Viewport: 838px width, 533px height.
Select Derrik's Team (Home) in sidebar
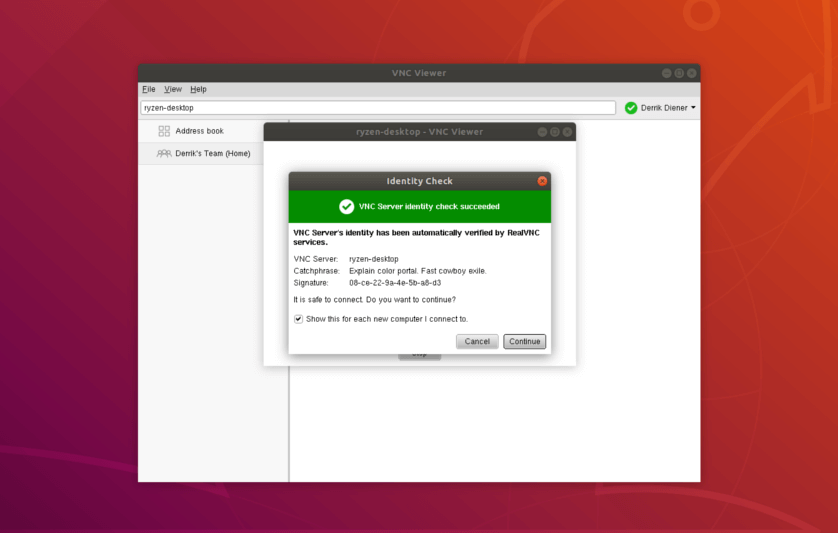click(x=212, y=153)
